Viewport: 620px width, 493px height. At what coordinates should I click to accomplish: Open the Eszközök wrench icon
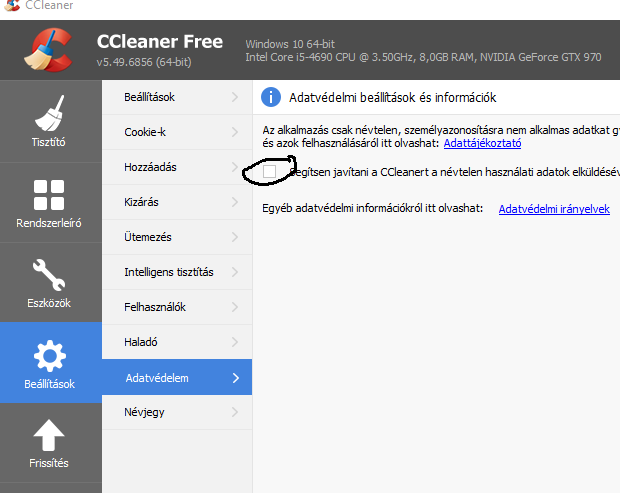coord(49,275)
